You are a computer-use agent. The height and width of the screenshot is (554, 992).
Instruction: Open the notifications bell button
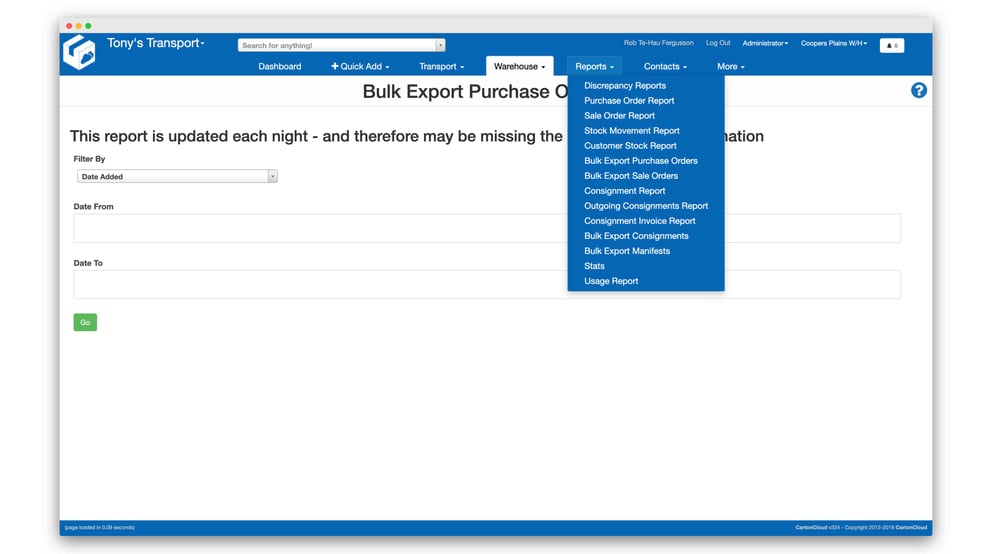(x=891, y=46)
